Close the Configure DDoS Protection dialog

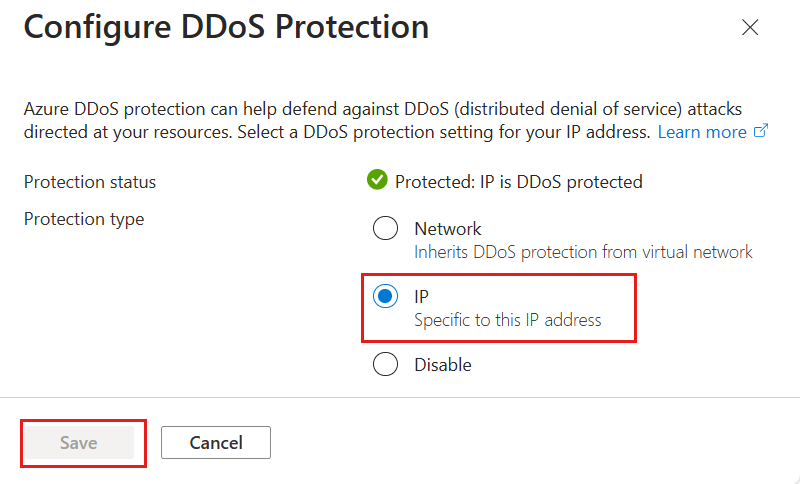click(x=750, y=28)
